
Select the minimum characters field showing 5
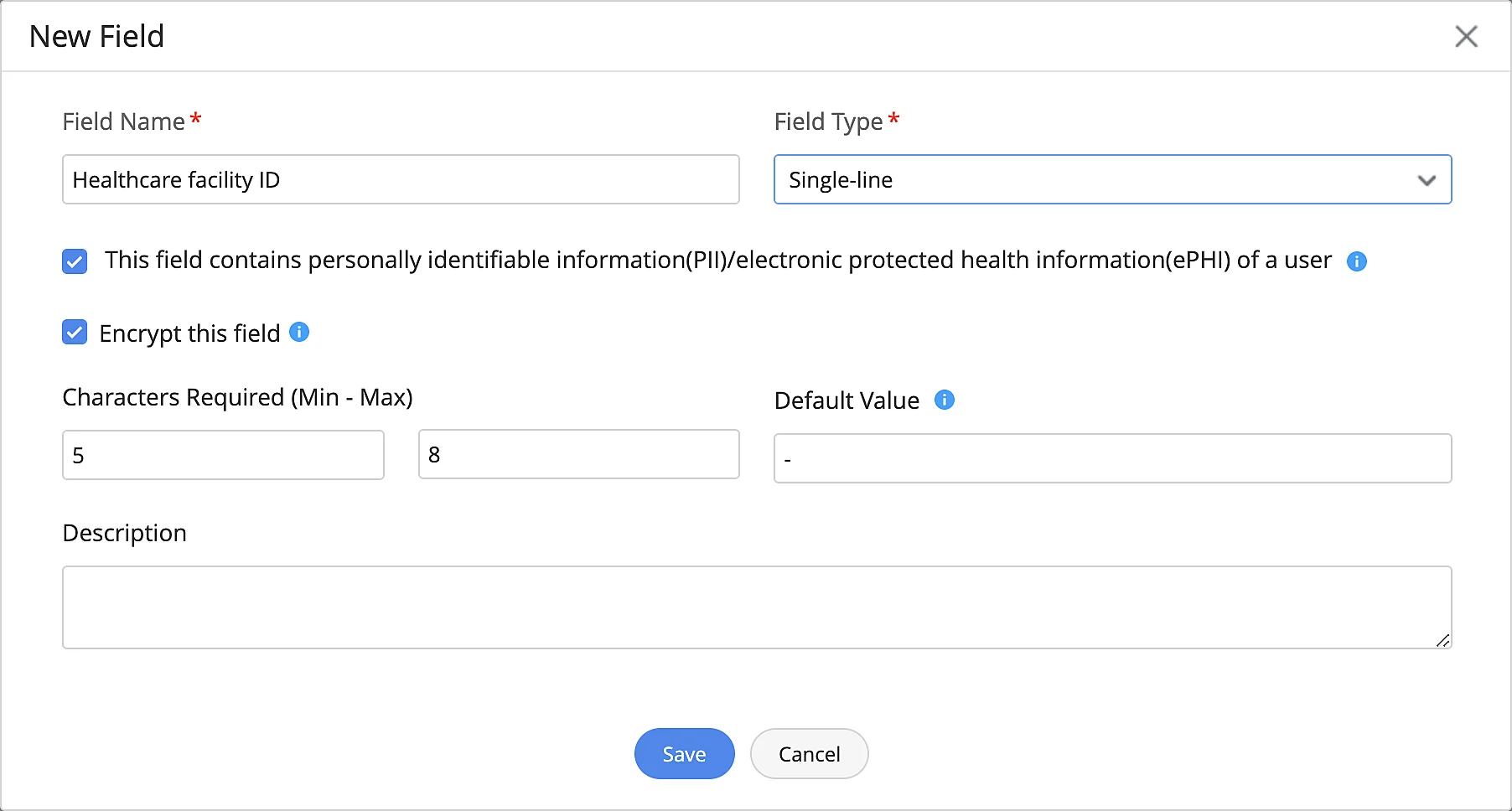click(x=223, y=455)
